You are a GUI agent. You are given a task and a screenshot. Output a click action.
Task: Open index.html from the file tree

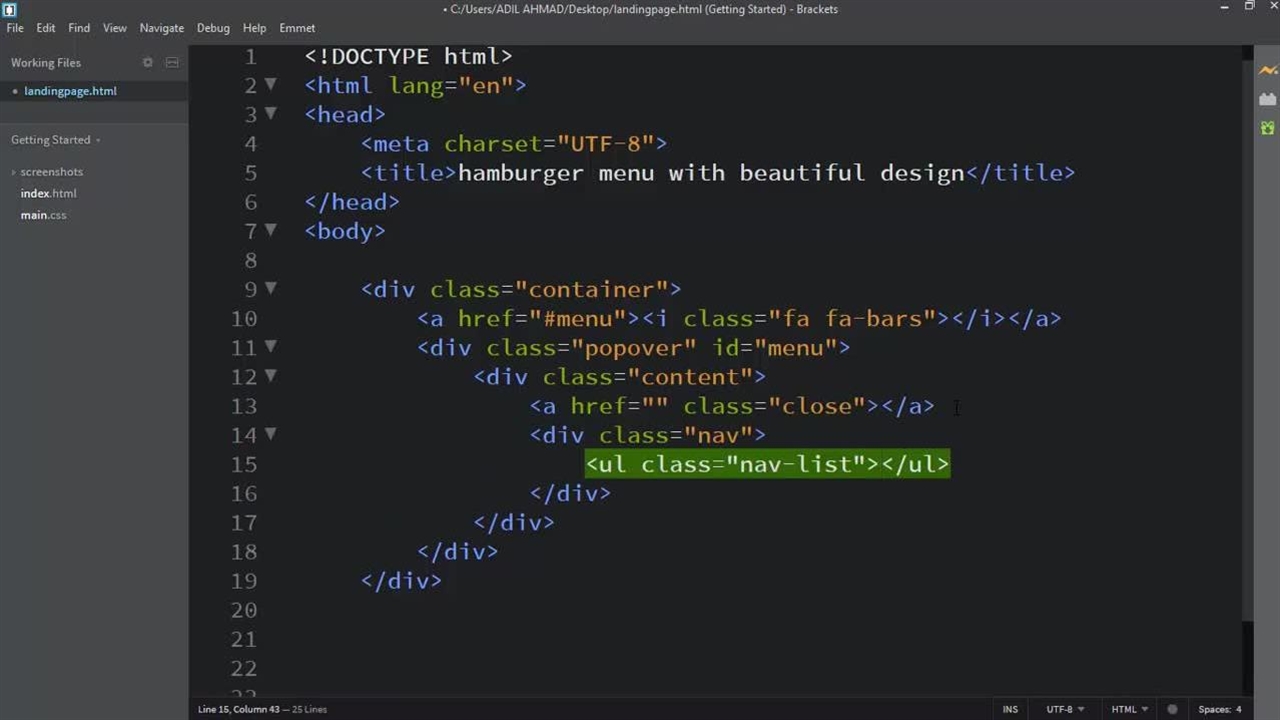point(48,193)
